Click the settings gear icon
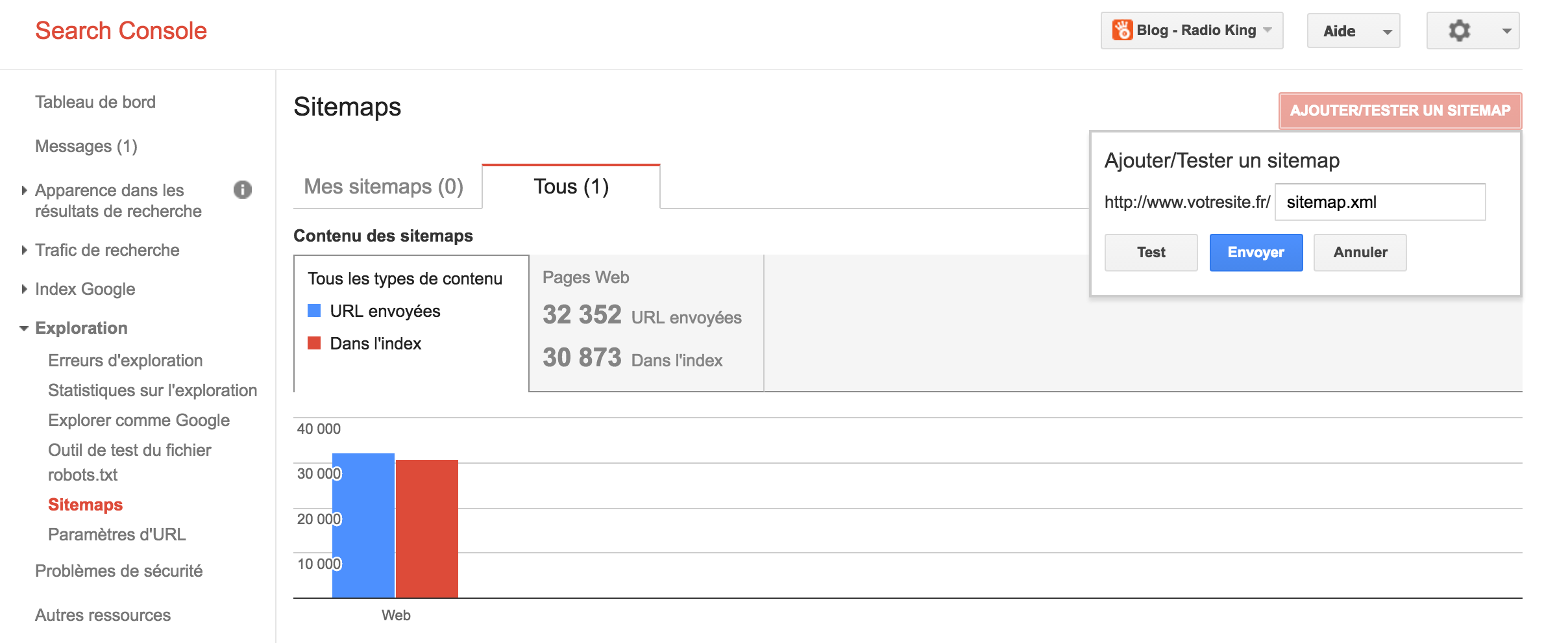This screenshot has height=643, width=1568. 1459,31
